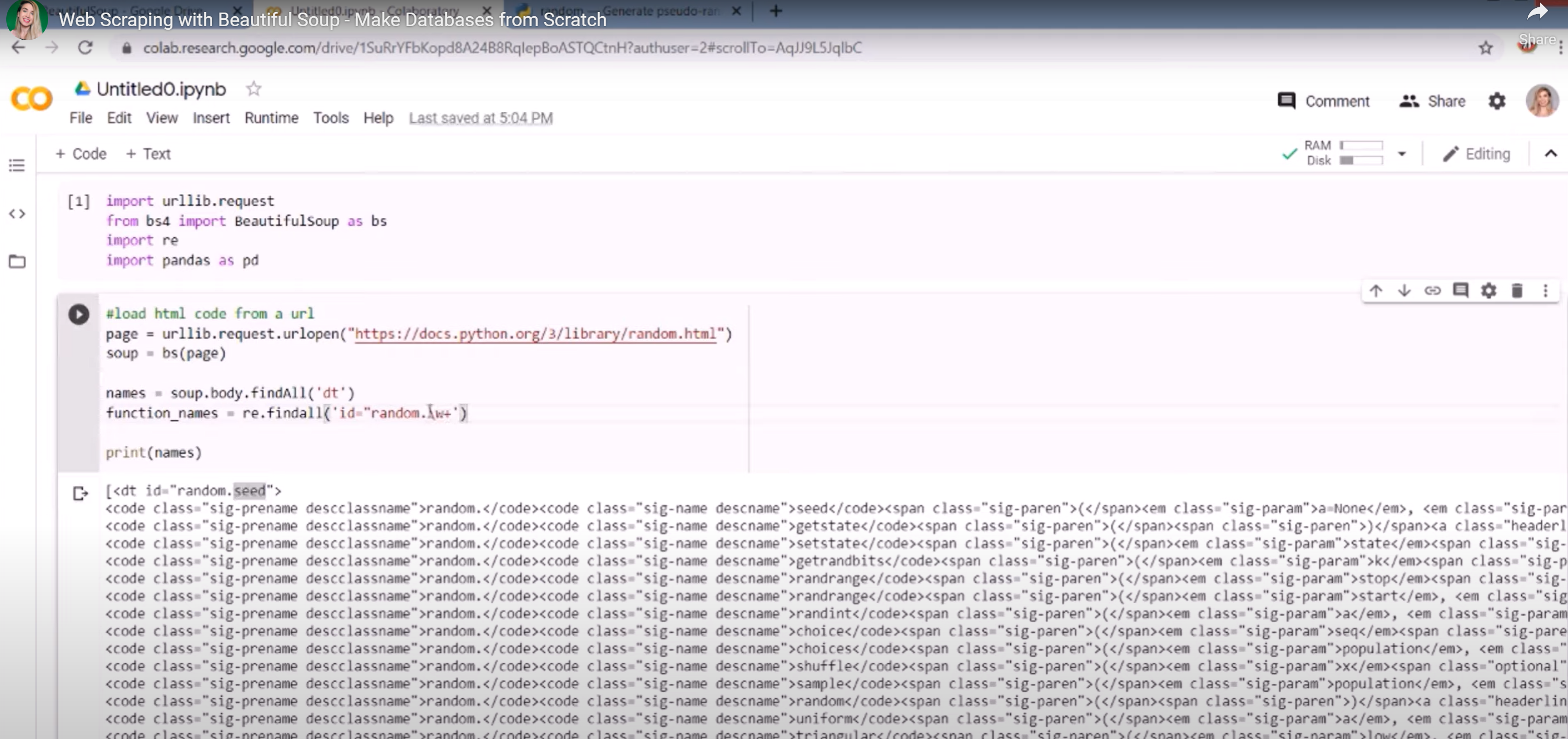Open a new browser tab
1568x739 pixels.
776,10
